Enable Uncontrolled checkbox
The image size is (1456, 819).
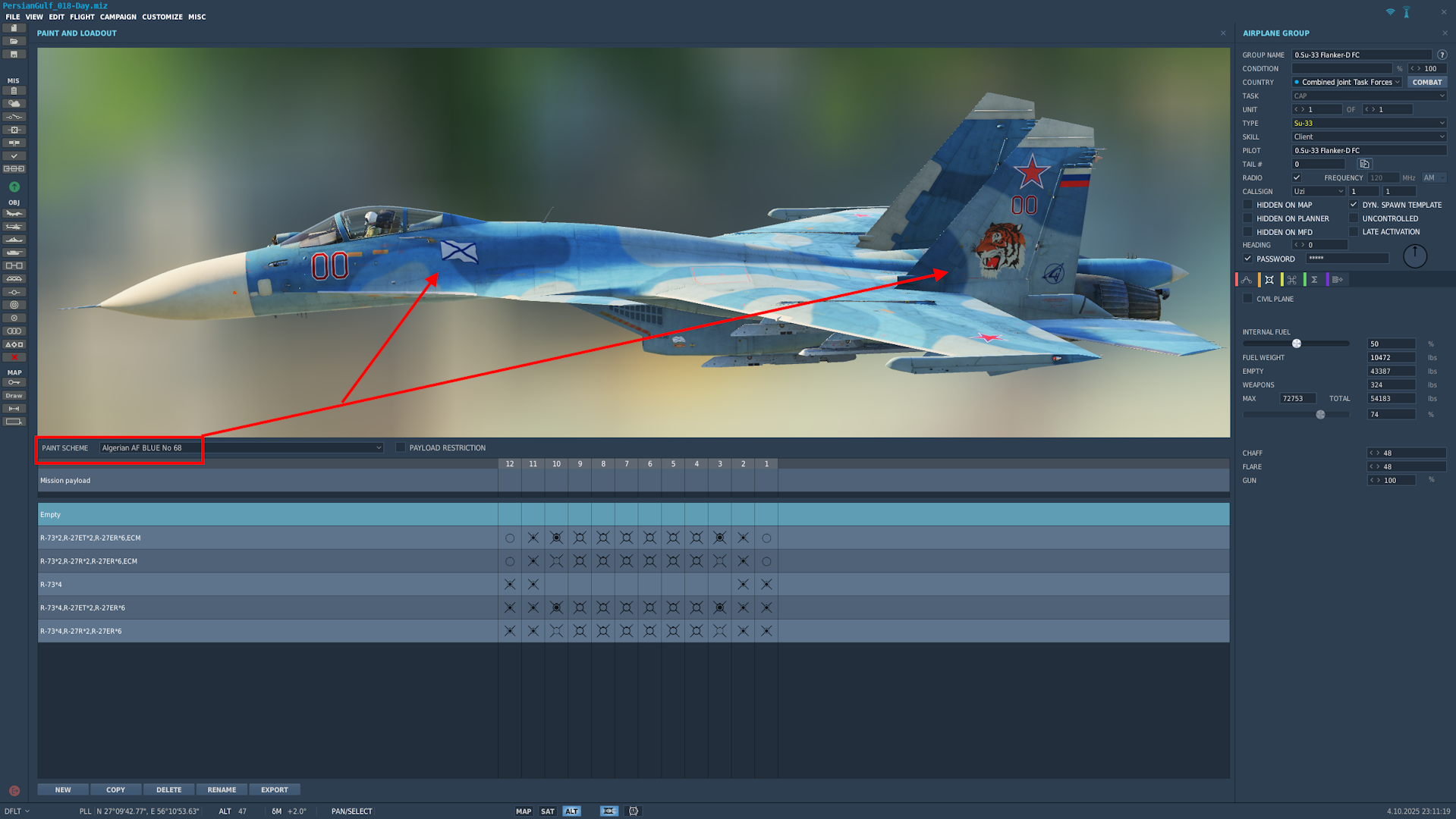[x=1354, y=218]
